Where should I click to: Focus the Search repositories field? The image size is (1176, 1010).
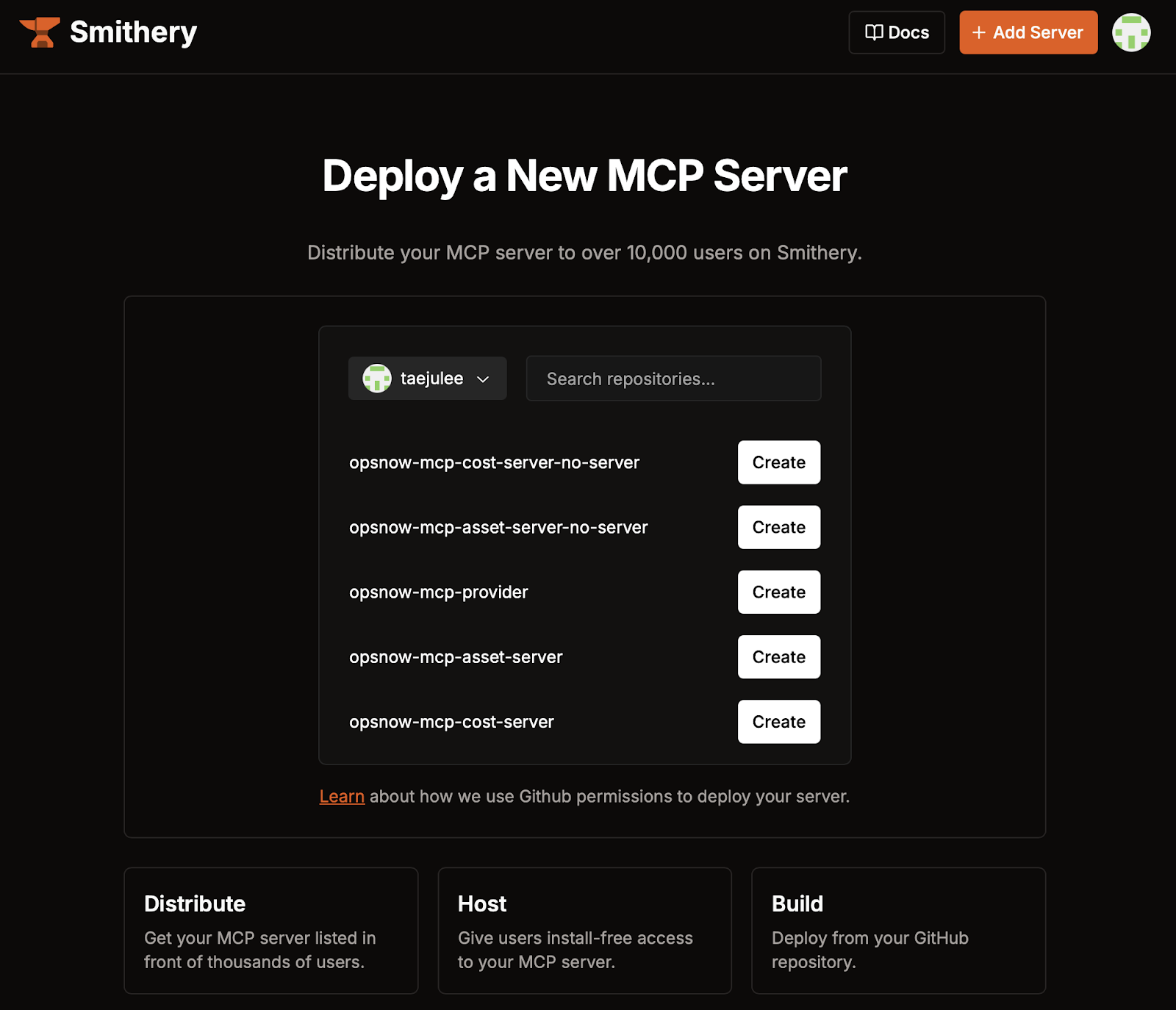point(673,379)
